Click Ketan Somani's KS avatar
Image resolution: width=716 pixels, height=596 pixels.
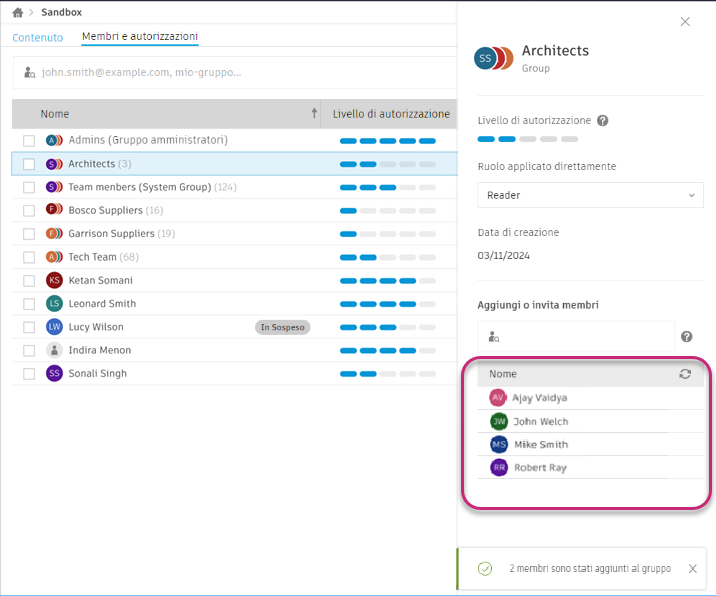coord(54,280)
